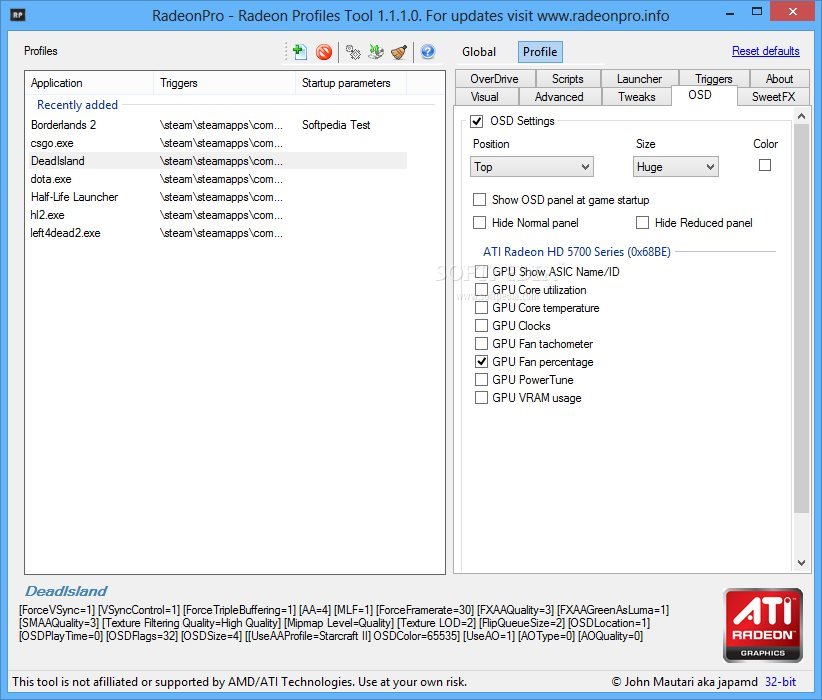Switch to the Visual tab
822x700 pixels.
[x=485, y=97]
